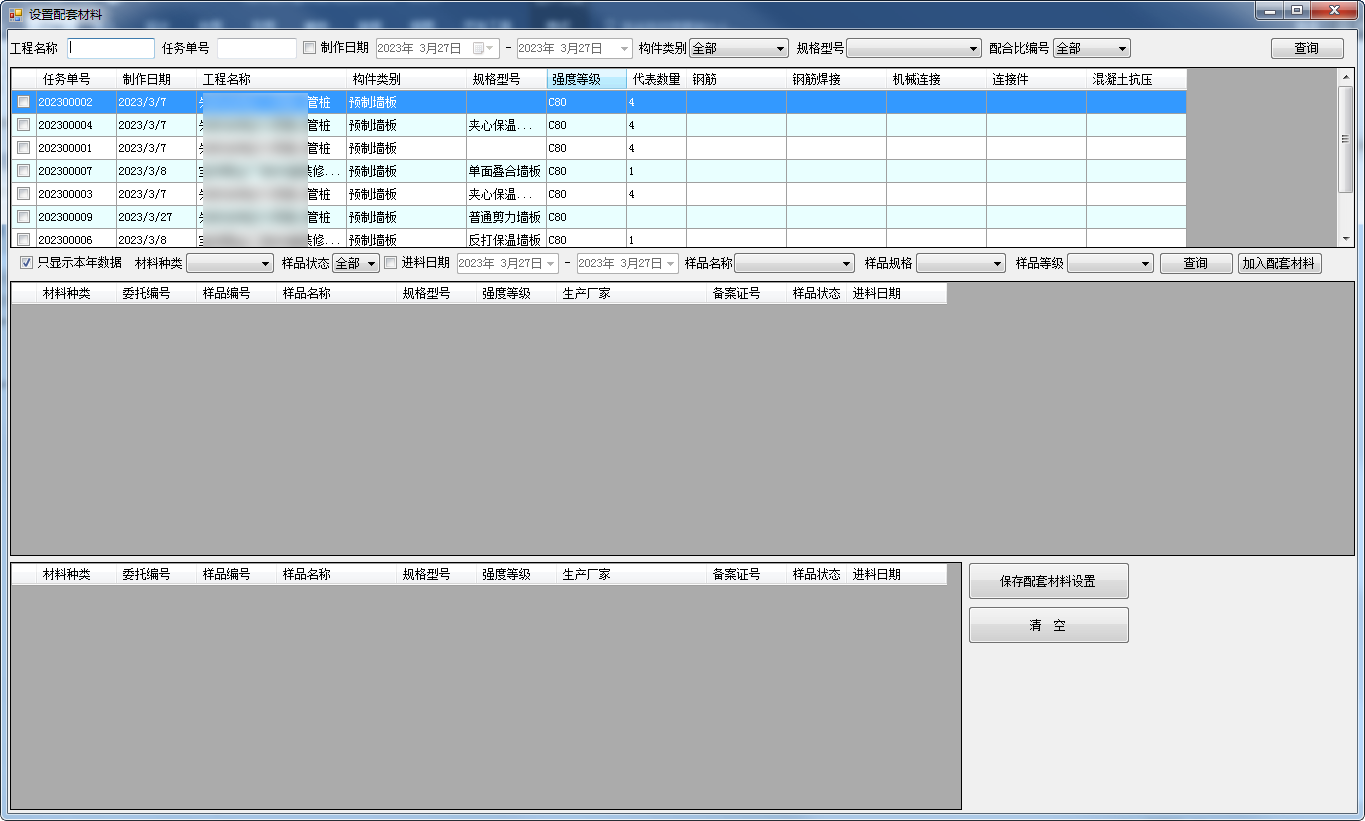The height and width of the screenshot is (821, 1365).
Task: Click the 查询 button beside 配合比编号
Action: (1306, 48)
